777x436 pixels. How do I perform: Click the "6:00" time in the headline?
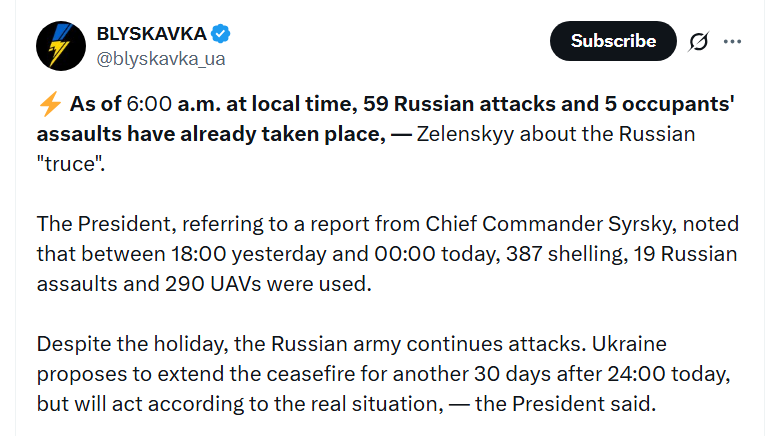149,104
